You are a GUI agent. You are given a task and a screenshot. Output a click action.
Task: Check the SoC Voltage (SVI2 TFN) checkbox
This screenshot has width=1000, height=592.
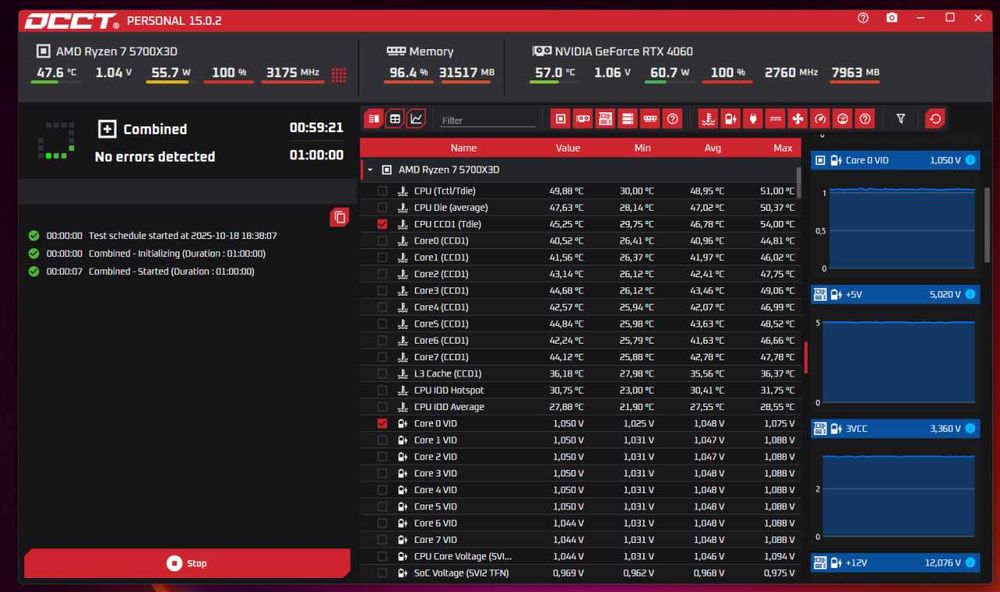(382, 573)
